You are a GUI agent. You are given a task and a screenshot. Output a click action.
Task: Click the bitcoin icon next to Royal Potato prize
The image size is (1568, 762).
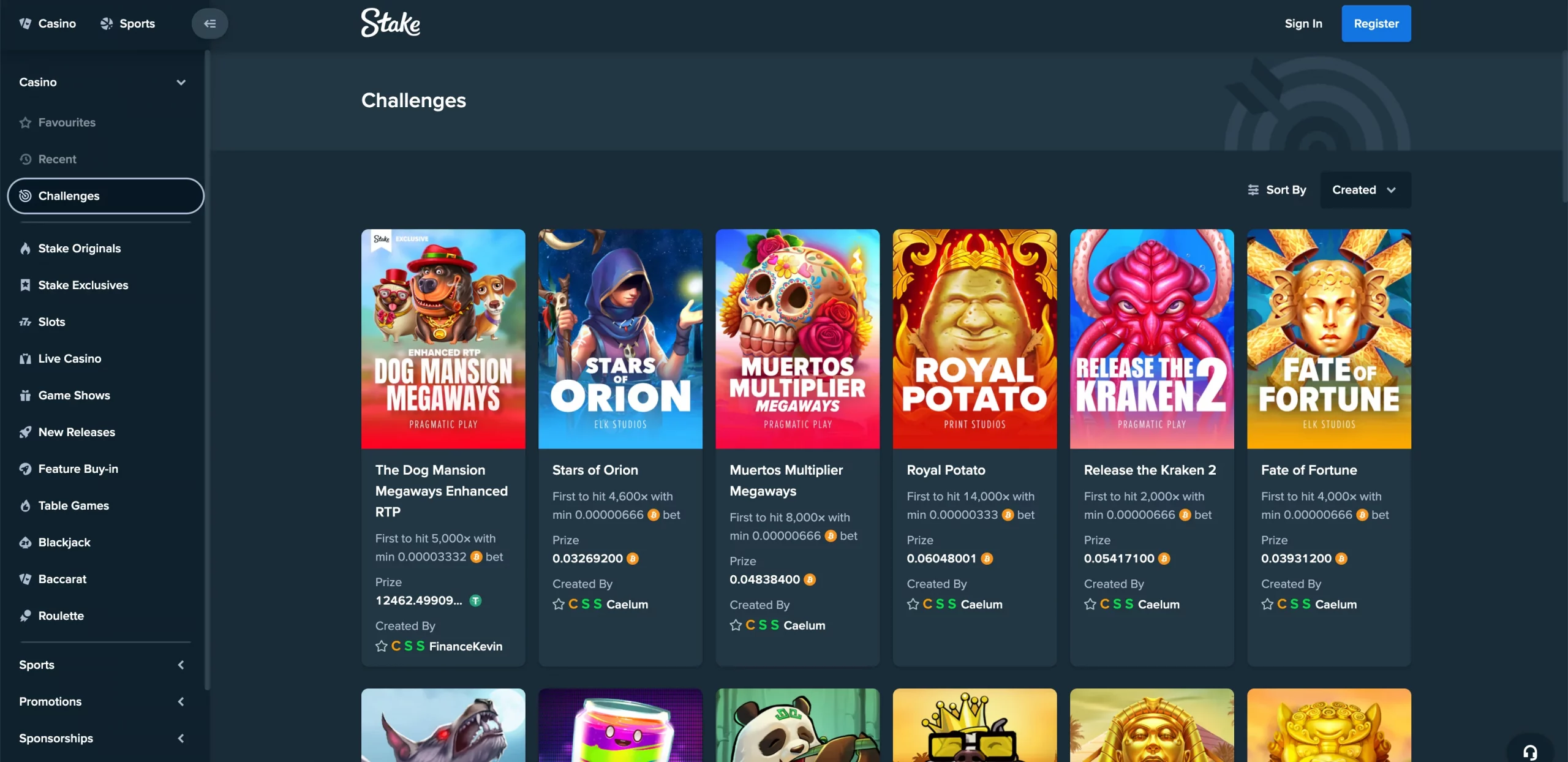click(x=987, y=559)
